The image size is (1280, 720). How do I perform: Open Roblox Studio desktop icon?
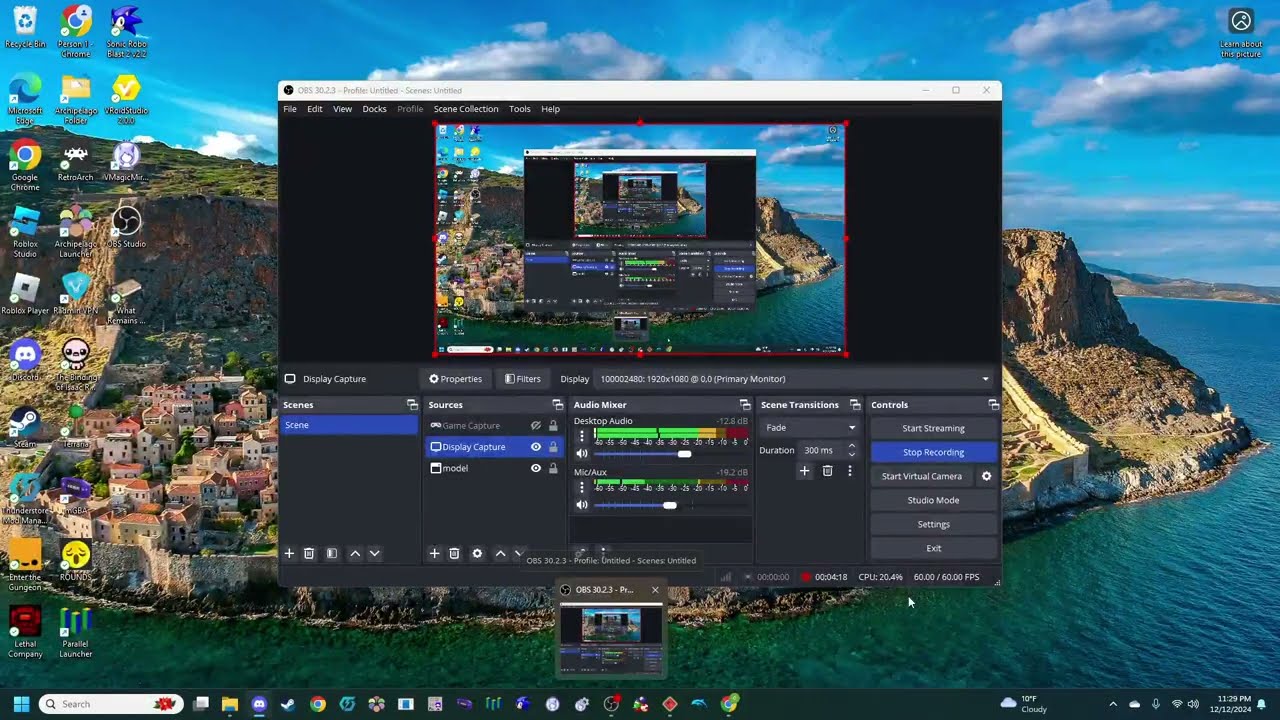pyautogui.click(x=25, y=231)
